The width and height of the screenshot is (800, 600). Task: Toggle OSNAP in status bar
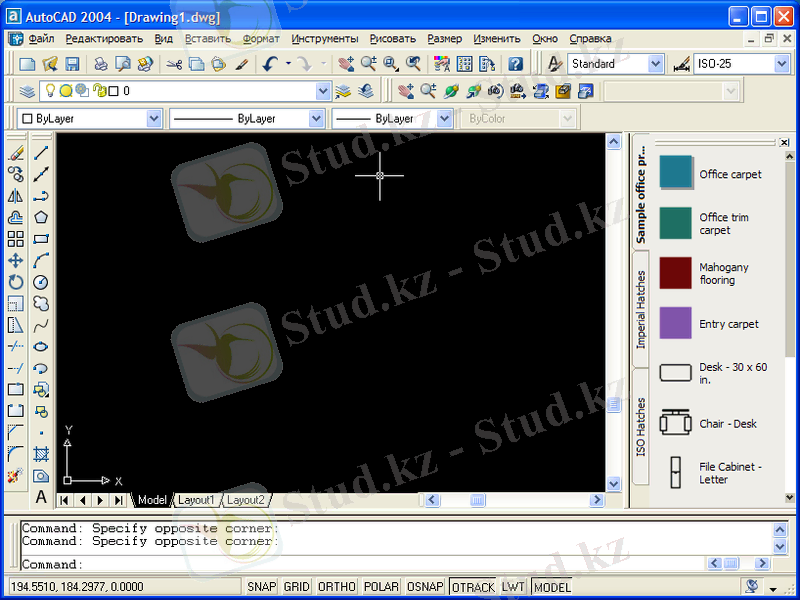point(426,587)
